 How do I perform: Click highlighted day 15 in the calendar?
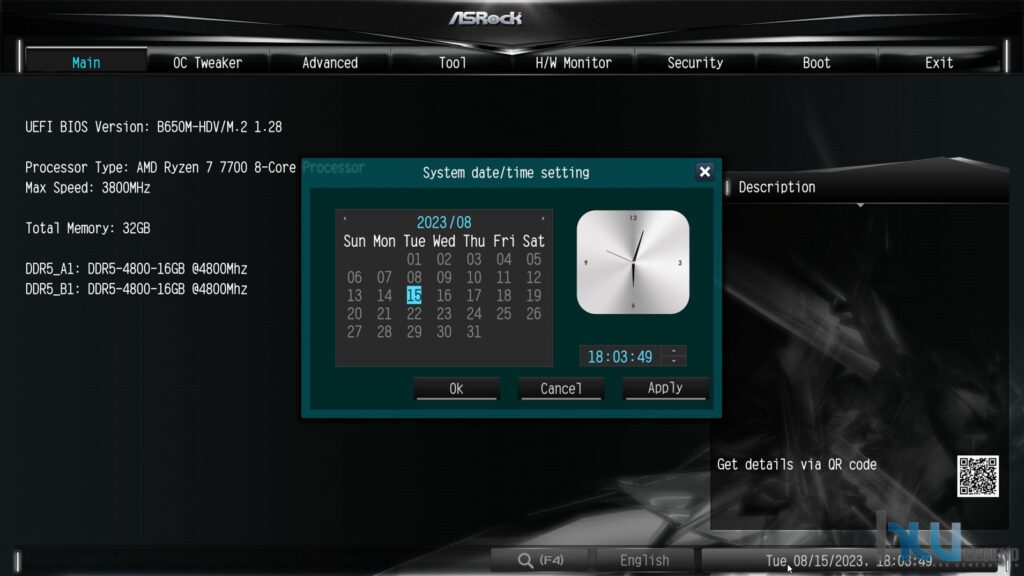[414, 295]
